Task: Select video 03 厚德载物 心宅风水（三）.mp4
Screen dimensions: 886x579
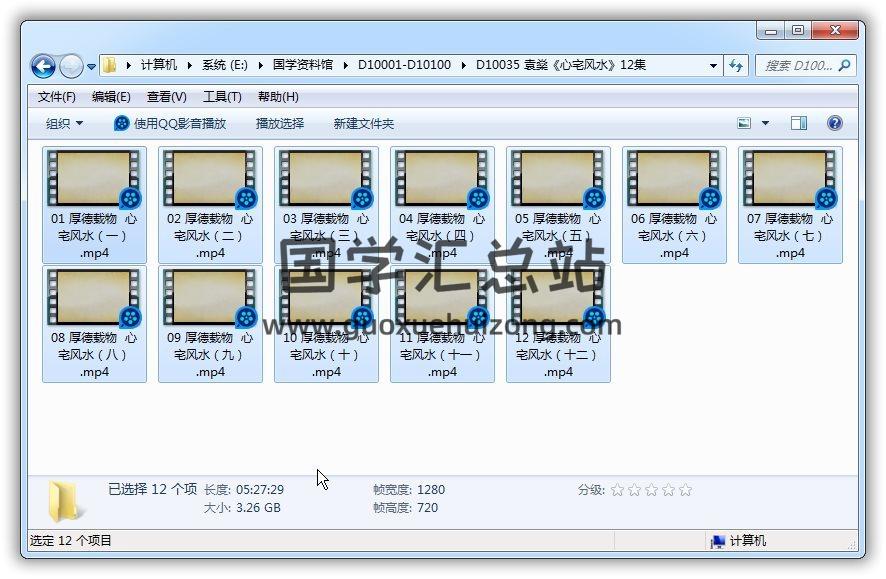Action: pos(326,204)
